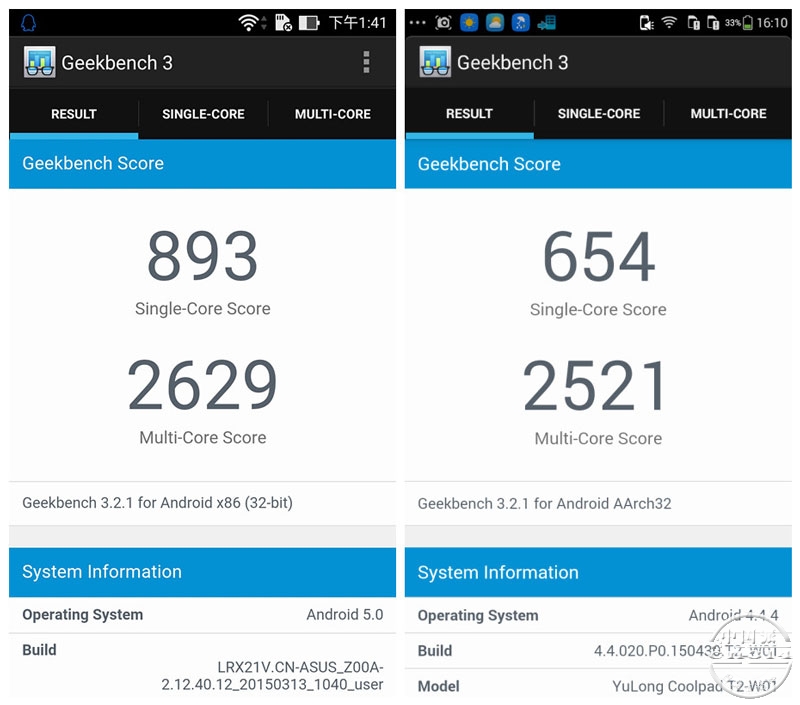The height and width of the screenshot is (705, 800).
Task: Select RESULT tab on right phone
Action: (469, 114)
